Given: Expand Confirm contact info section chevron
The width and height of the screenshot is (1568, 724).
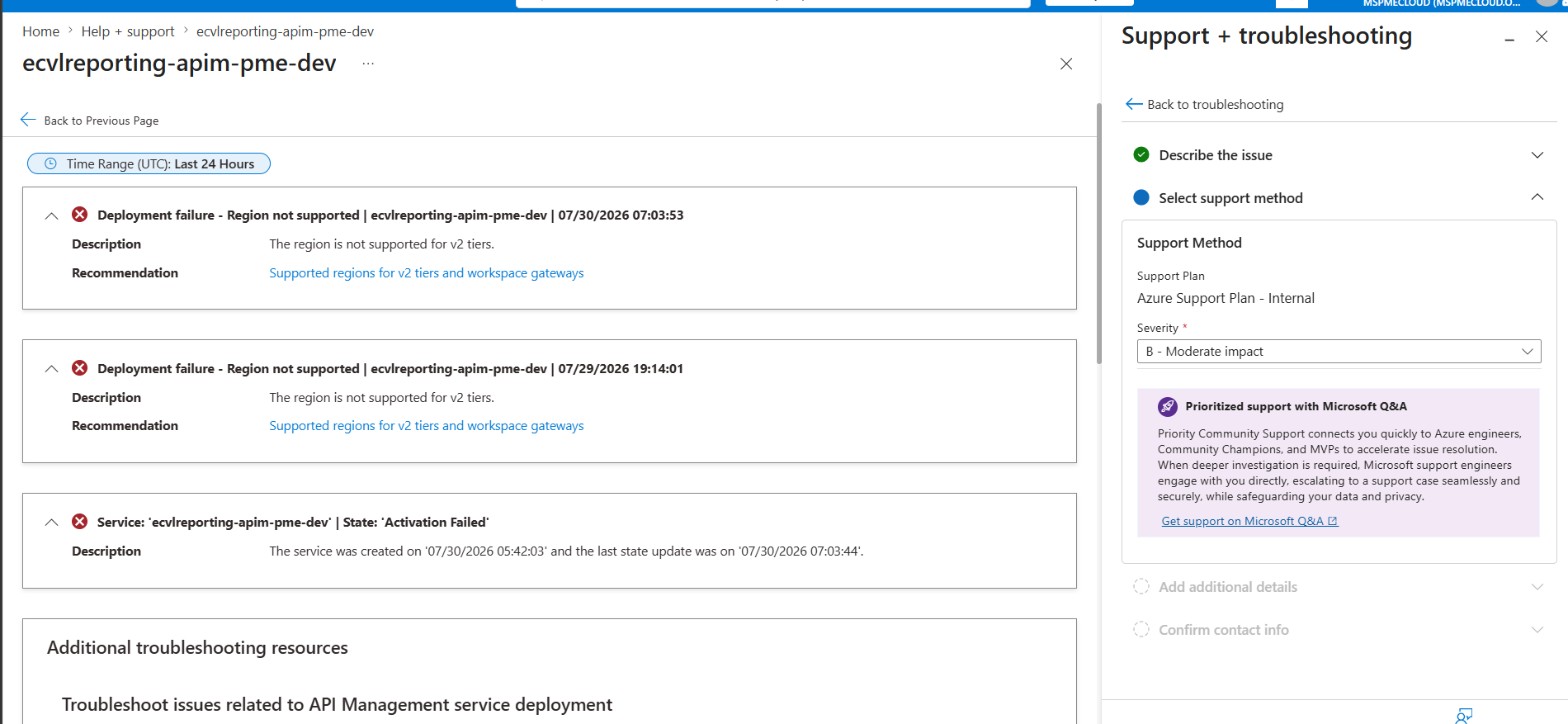Looking at the screenshot, I should tap(1537, 630).
